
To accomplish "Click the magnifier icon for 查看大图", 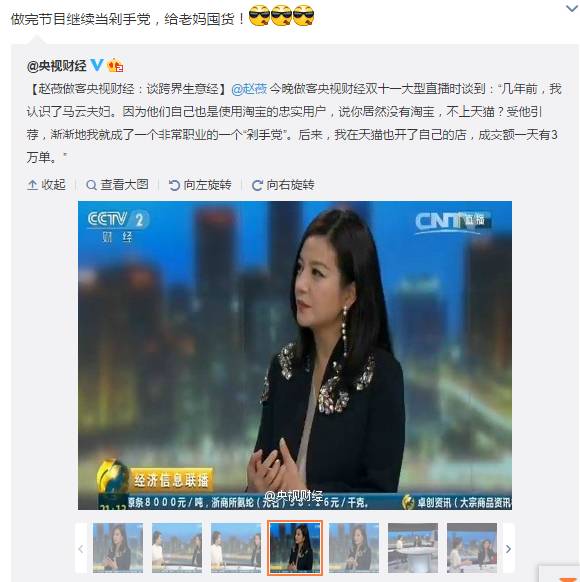I will point(91,185).
